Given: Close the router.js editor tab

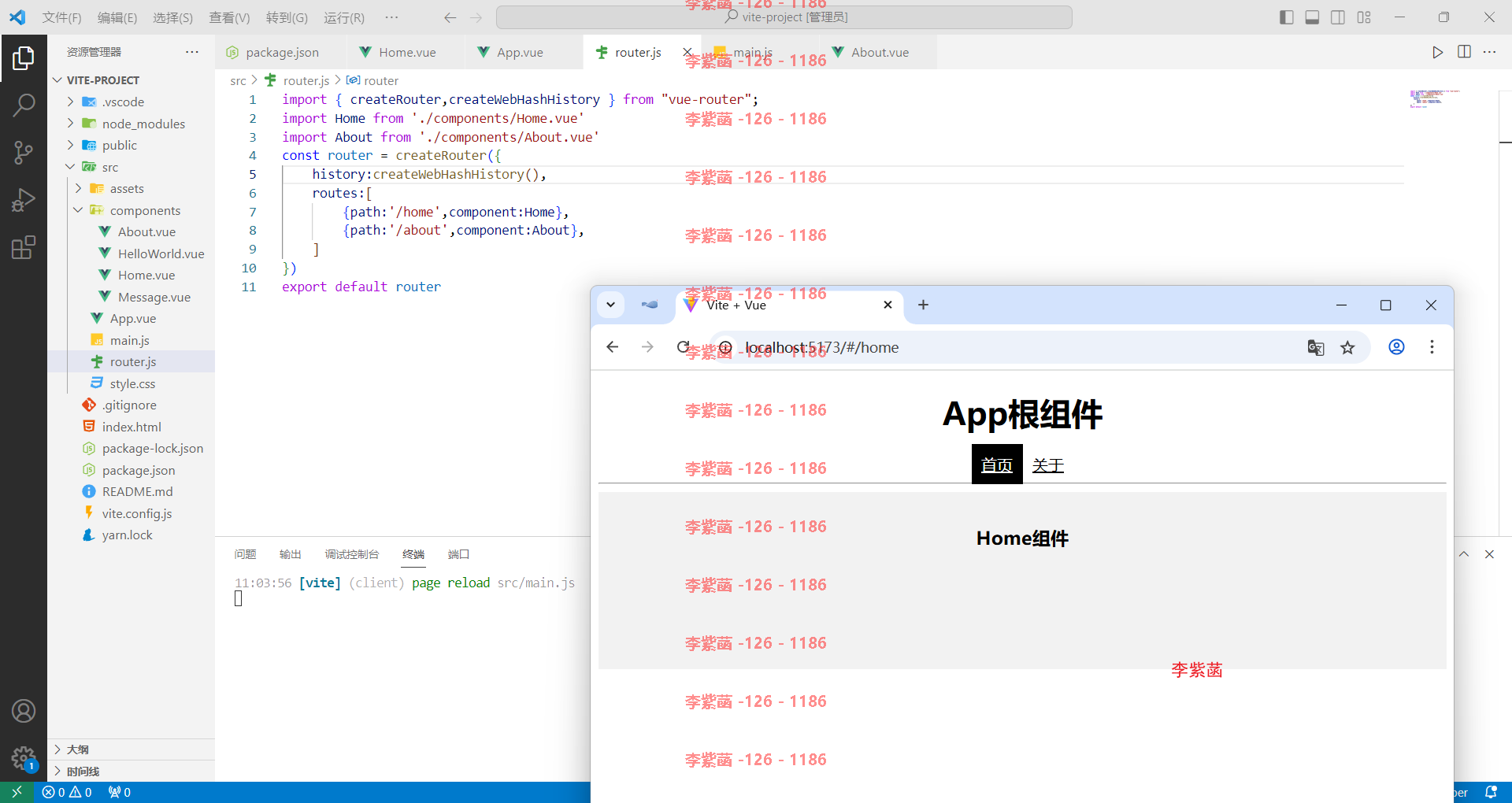Looking at the screenshot, I should pyautogui.click(x=687, y=52).
